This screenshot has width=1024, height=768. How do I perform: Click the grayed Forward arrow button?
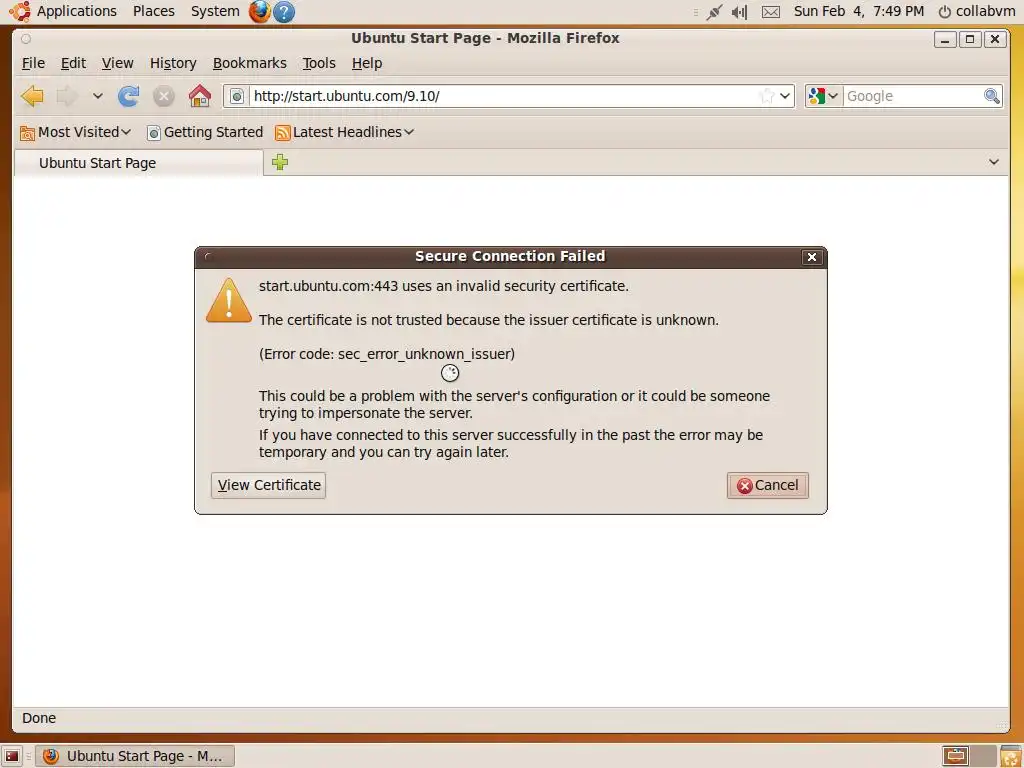pyautogui.click(x=67, y=96)
